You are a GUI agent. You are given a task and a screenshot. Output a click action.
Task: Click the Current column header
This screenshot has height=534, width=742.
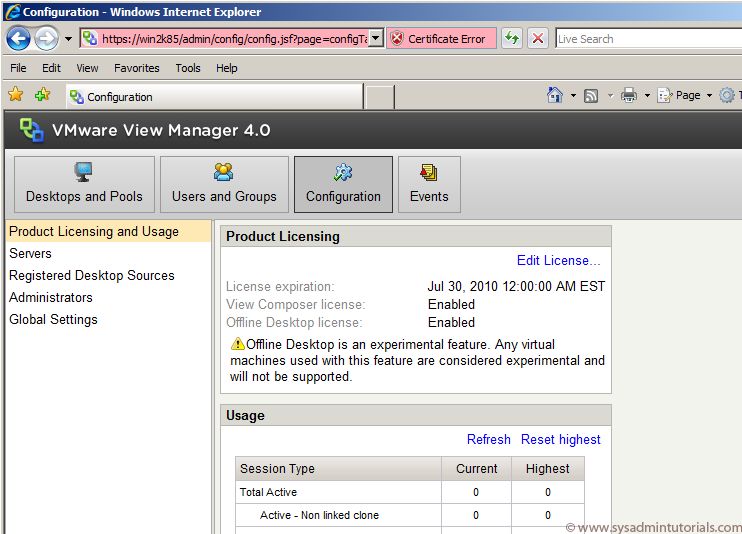click(477, 469)
